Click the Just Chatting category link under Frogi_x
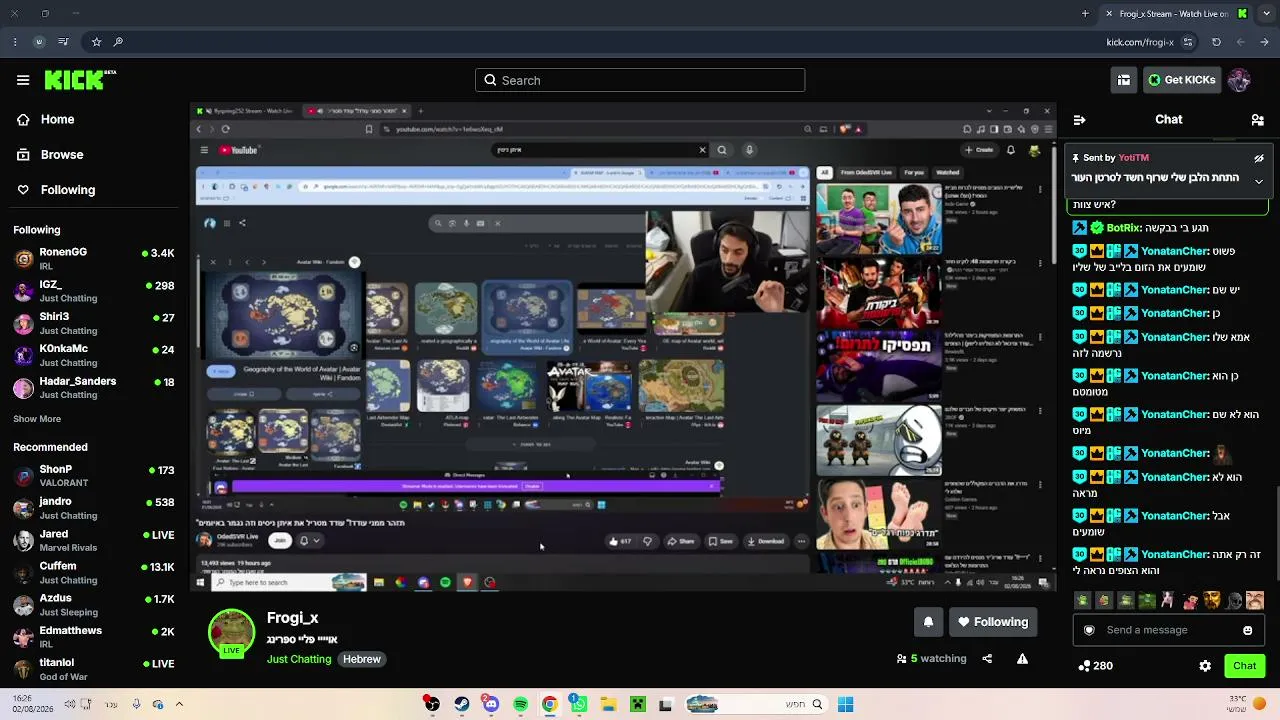Screen dimensions: 1280x720 coord(299,660)
